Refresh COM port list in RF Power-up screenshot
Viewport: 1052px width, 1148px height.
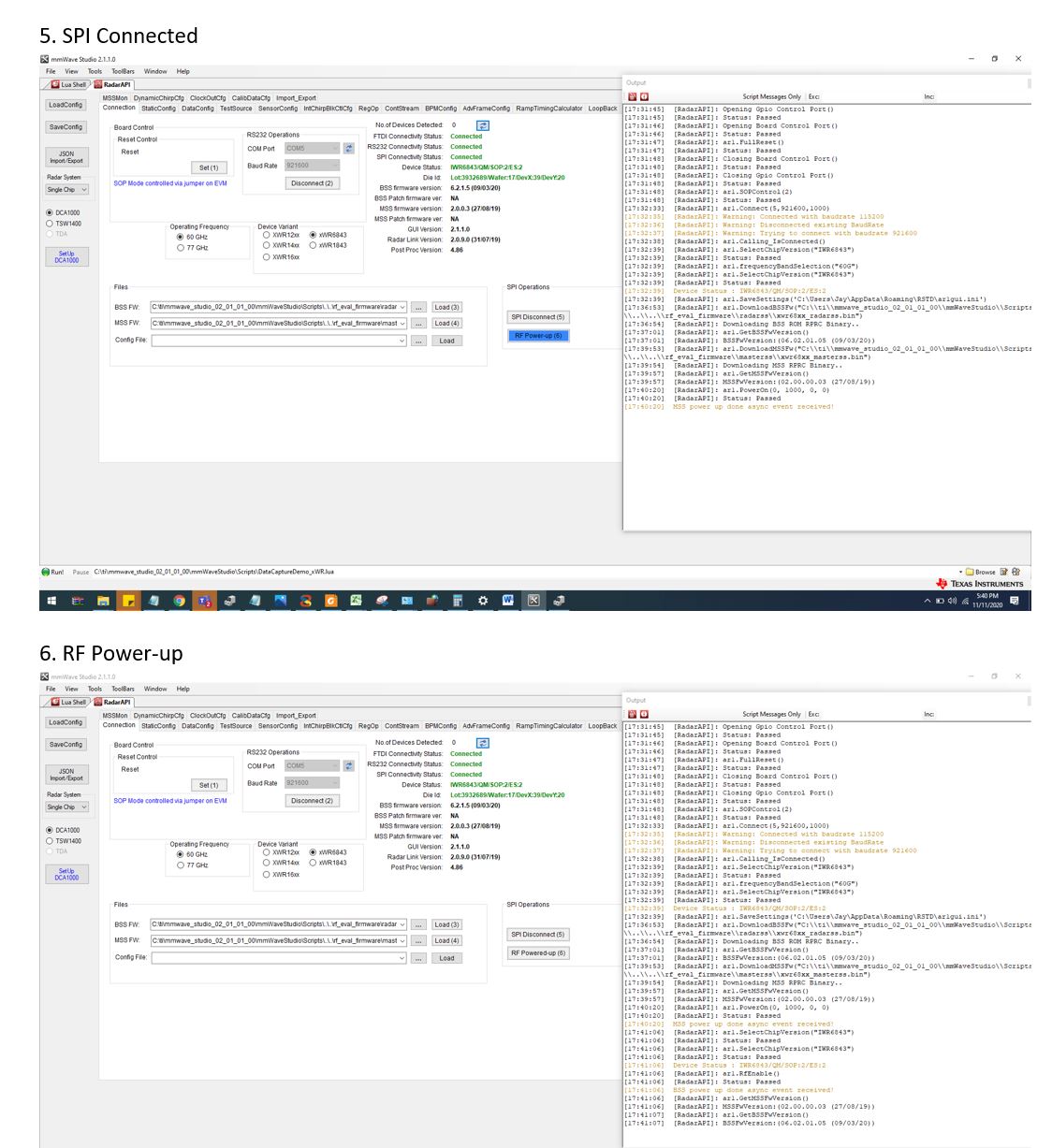(x=348, y=765)
